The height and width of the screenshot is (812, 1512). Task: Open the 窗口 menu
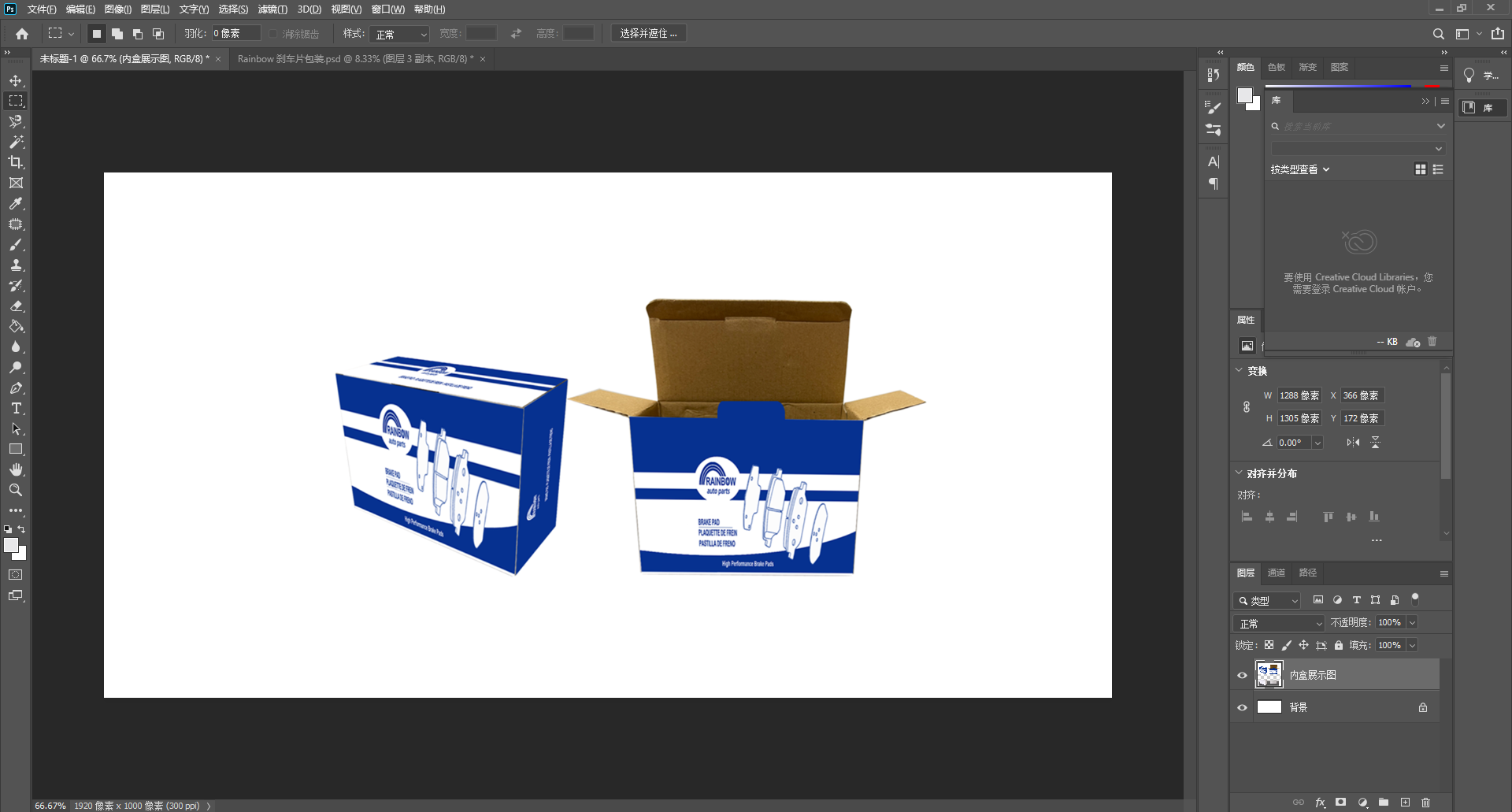coord(388,9)
